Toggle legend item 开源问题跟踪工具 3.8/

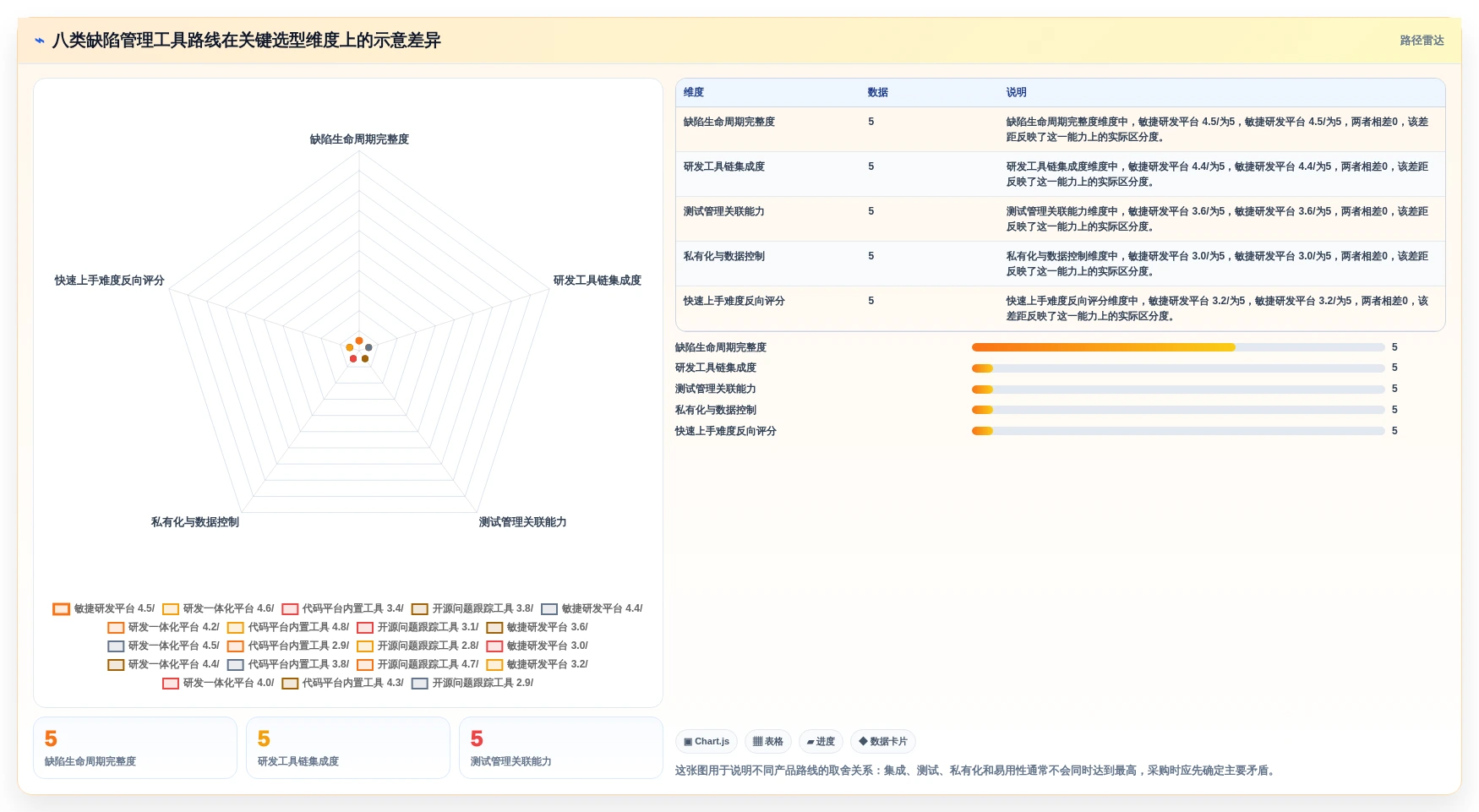472,608
